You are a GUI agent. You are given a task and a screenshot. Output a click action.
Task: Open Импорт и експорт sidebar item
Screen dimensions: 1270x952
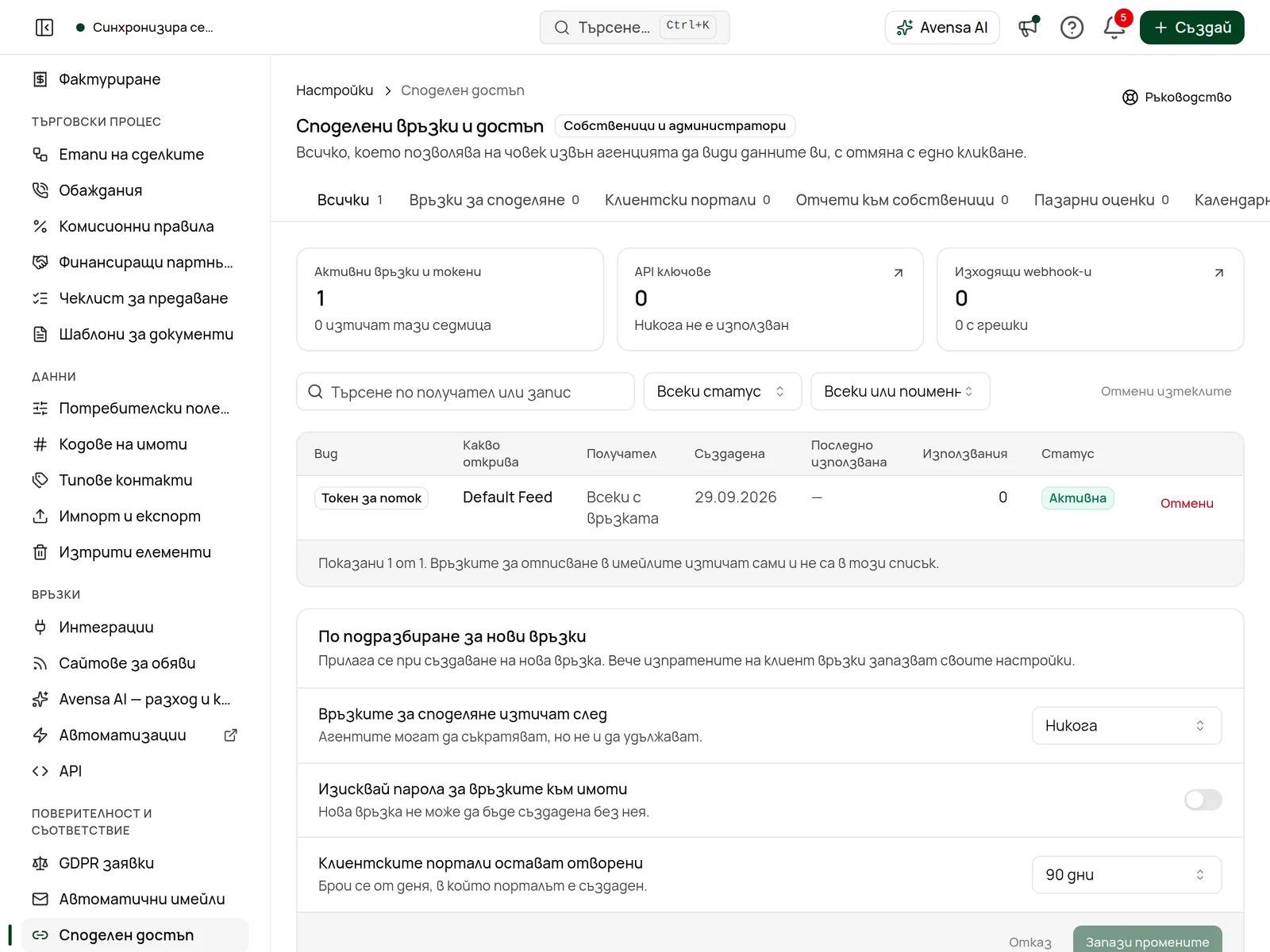pos(135,516)
